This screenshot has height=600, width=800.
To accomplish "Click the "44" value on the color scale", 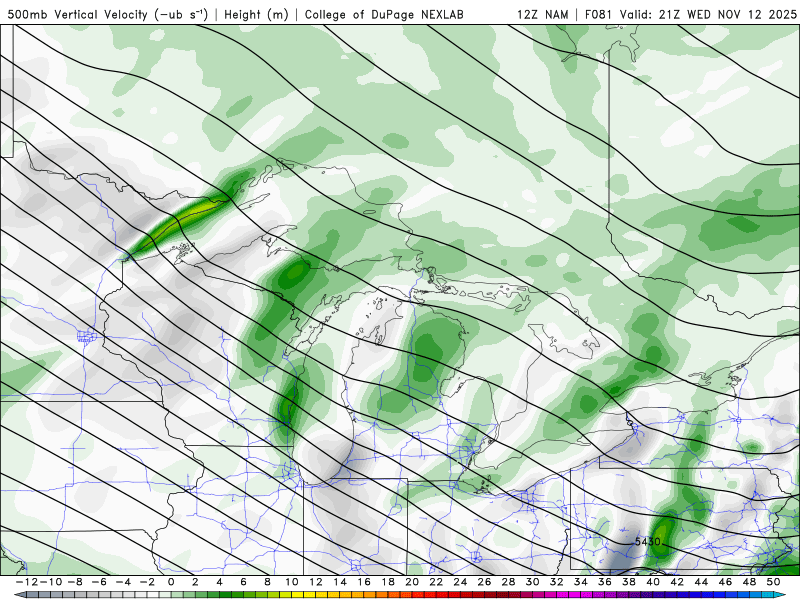I will pyautogui.click(x=702, y=582).
